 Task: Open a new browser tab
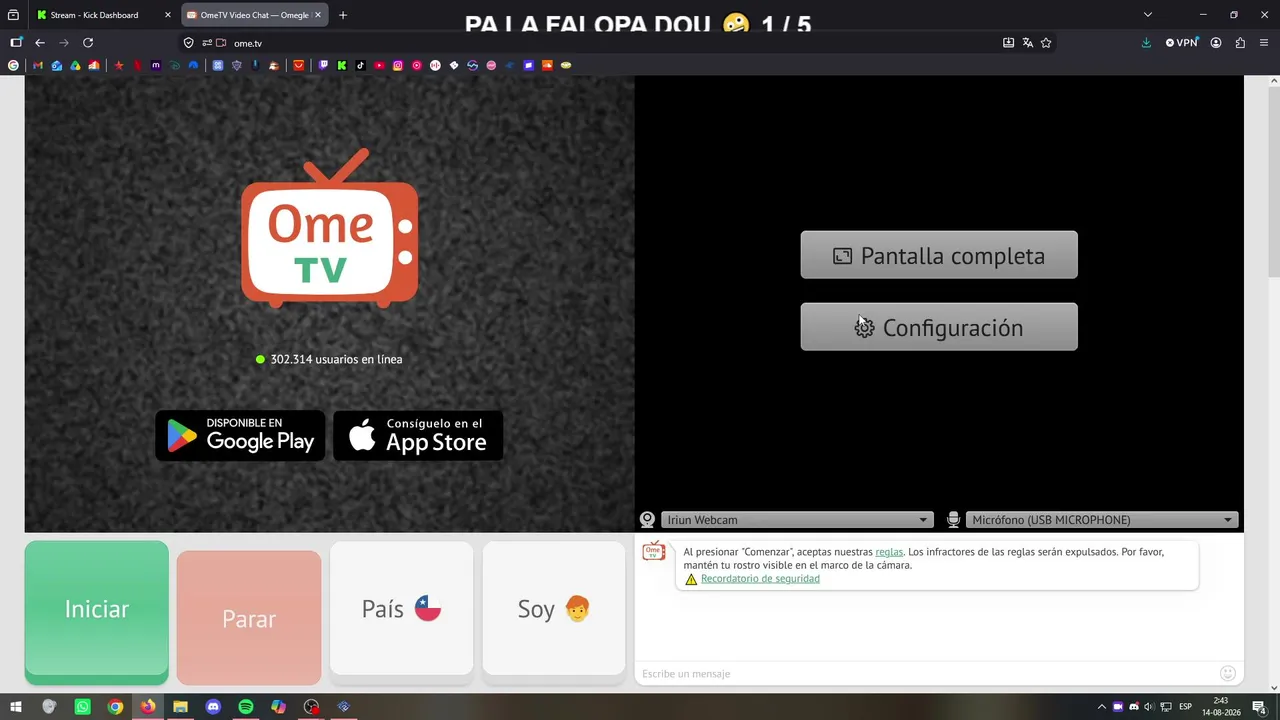point(343,15)
